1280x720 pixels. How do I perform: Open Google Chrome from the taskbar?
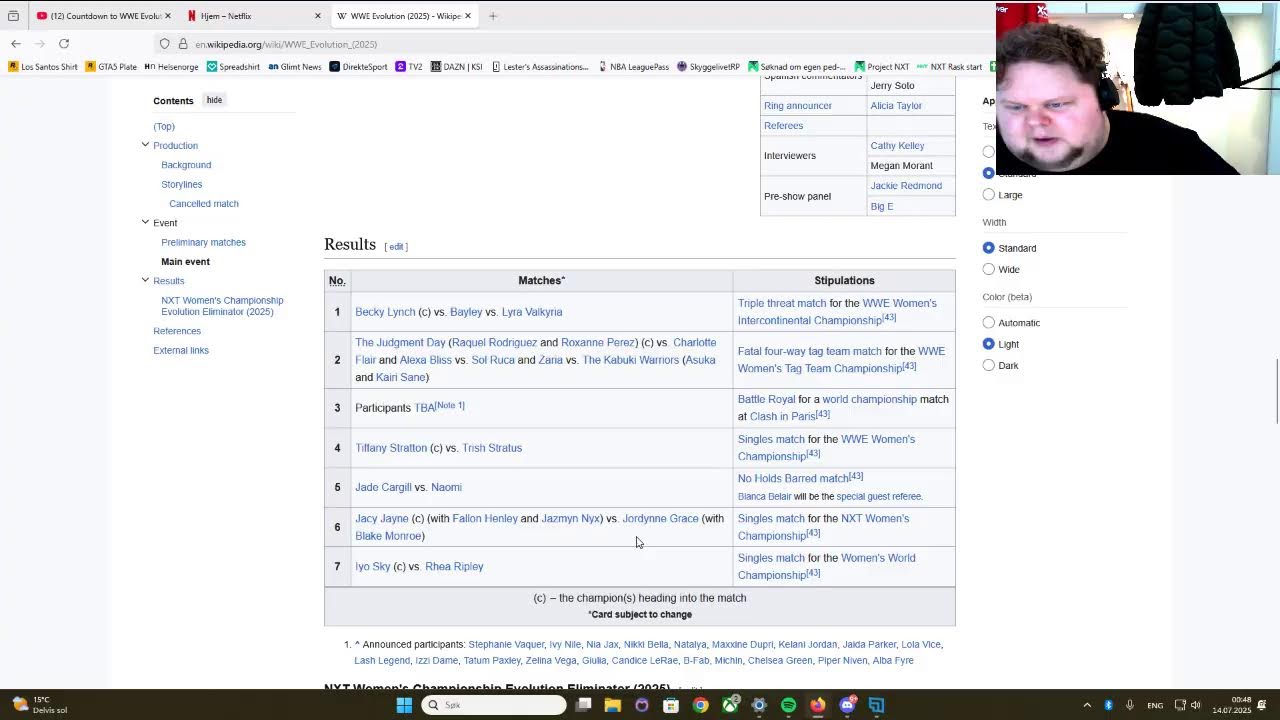click(700, 705)
